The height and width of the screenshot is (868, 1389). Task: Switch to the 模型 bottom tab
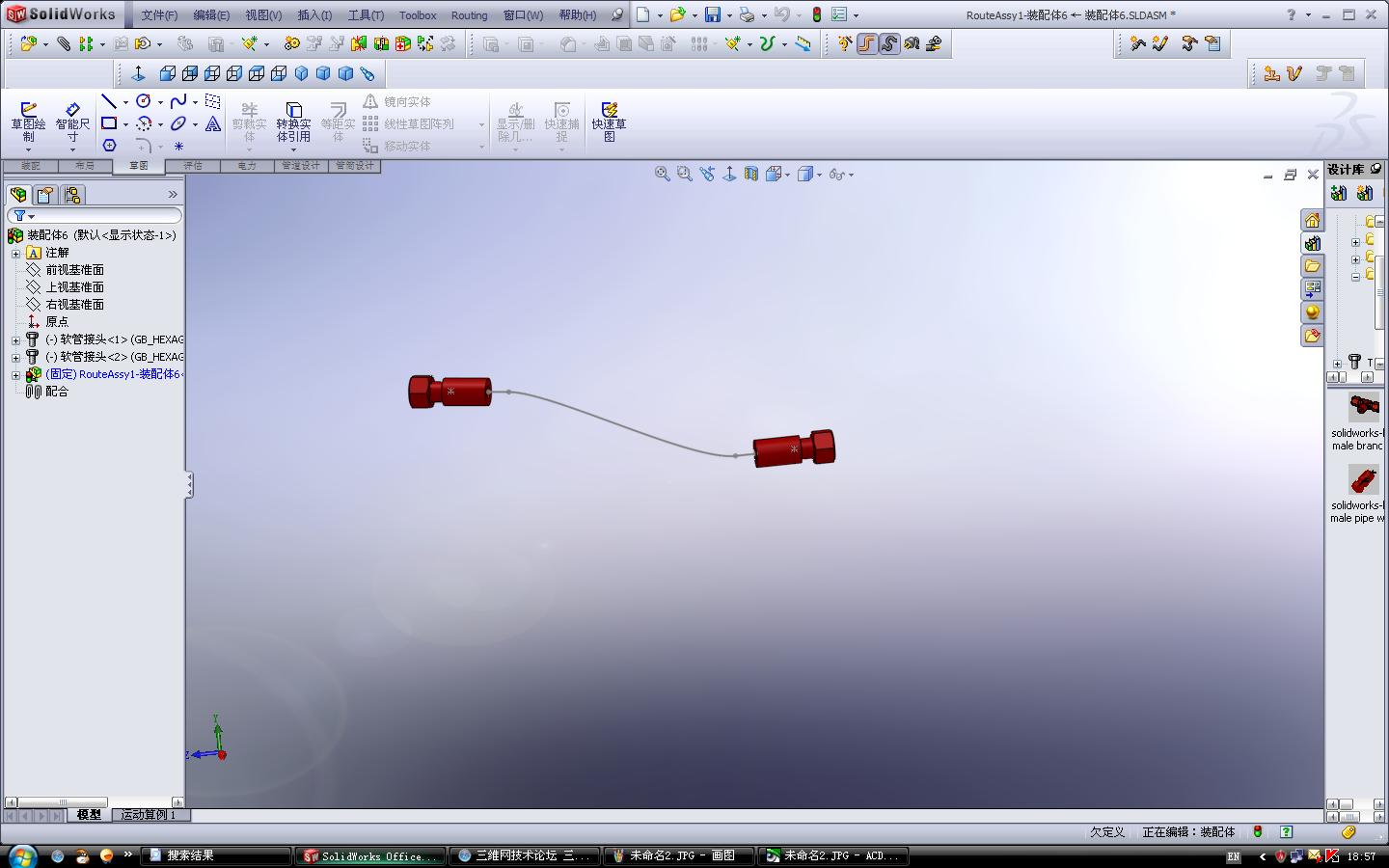pyautogui.click(x=89, y=815)
